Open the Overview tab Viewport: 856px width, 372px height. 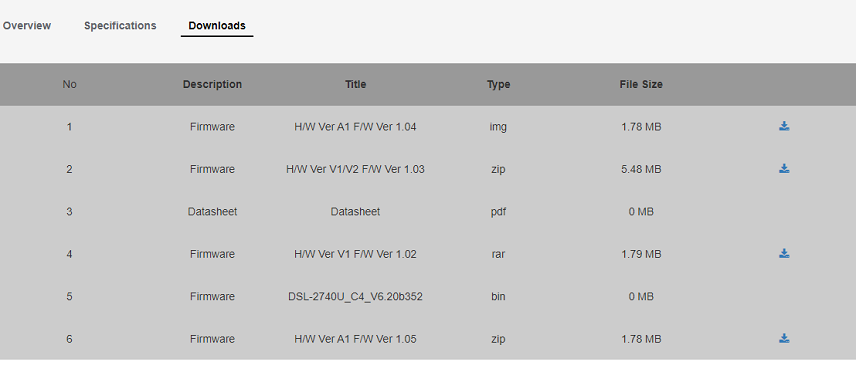point(27,26)
